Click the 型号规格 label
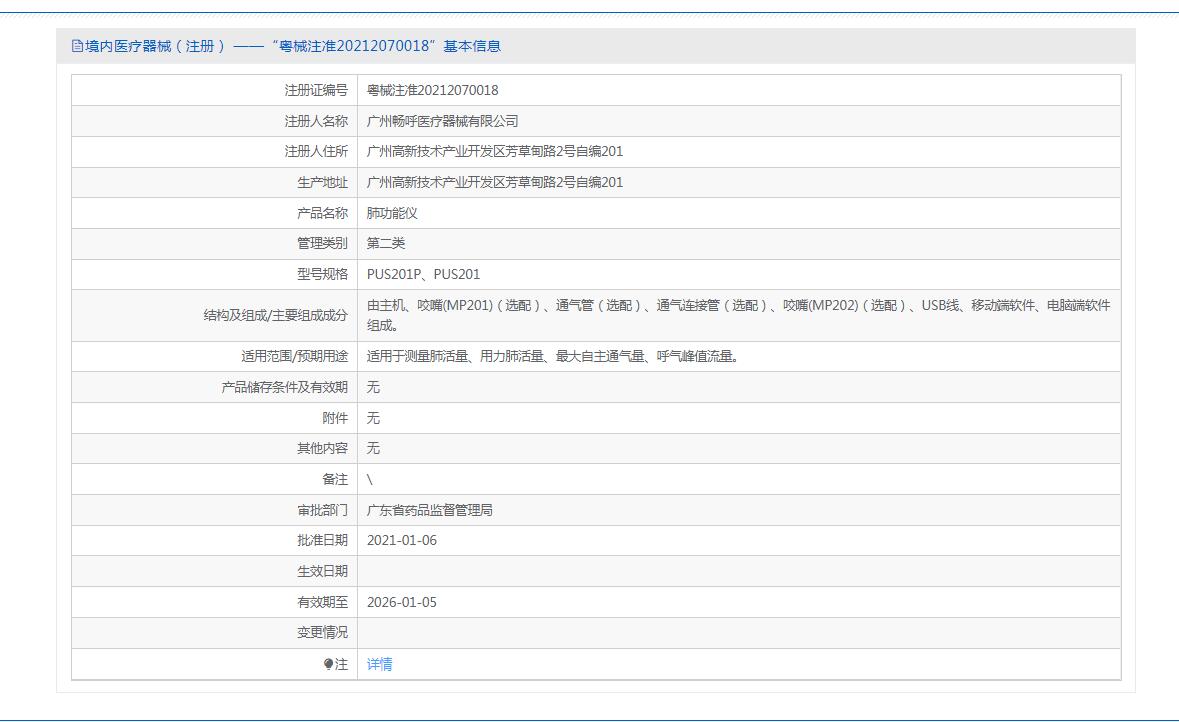This screenshot has height=722, width=1179. coord(323,275)
